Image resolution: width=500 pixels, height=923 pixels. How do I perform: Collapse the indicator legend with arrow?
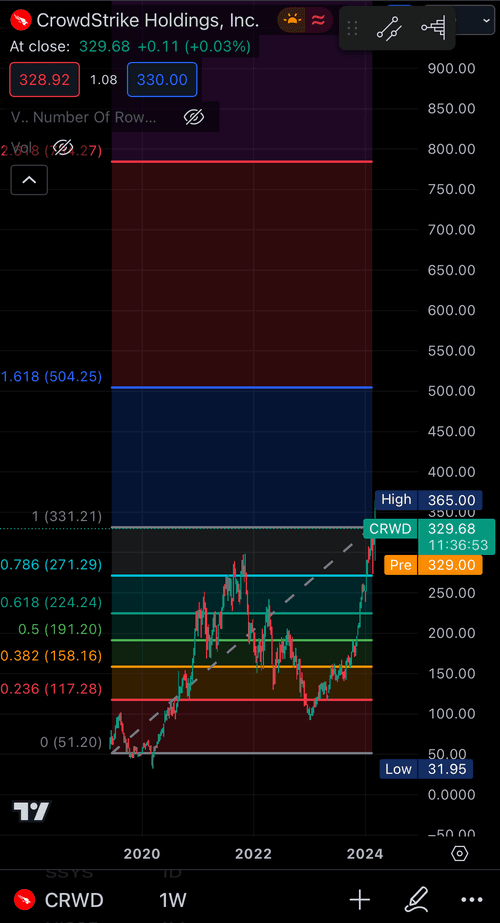click(x=29, y=180)
